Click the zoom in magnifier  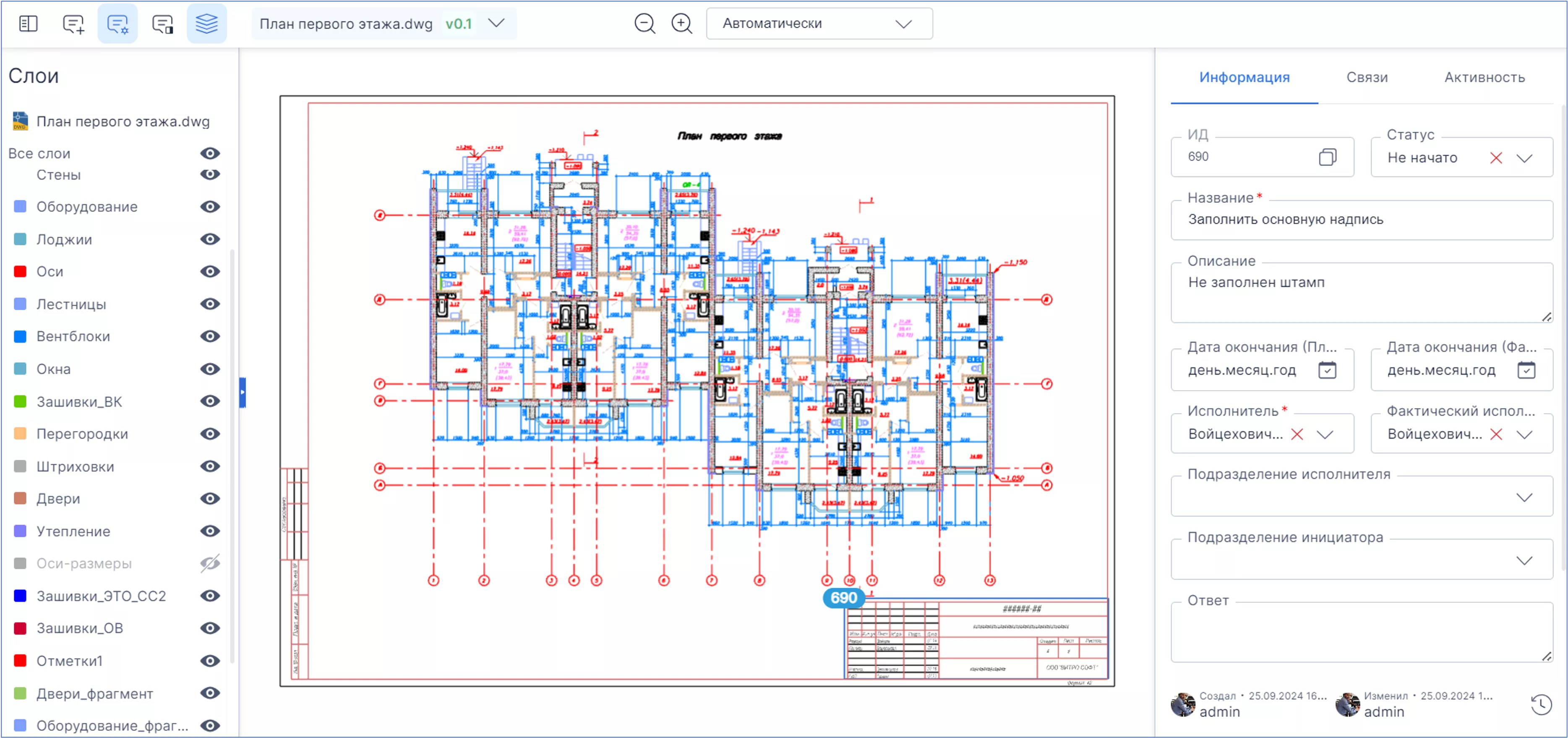(x=682, y=24)
